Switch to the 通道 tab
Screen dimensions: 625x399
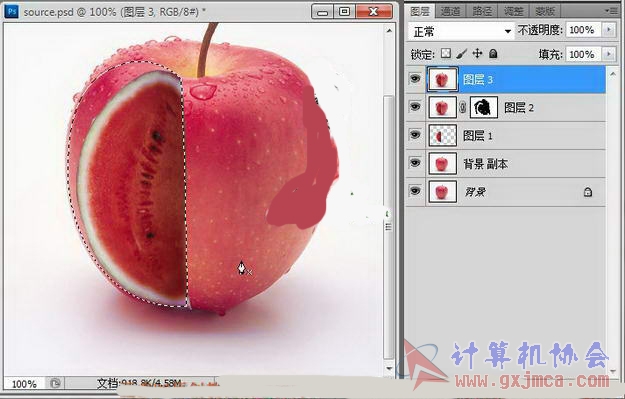click(450, 12)
